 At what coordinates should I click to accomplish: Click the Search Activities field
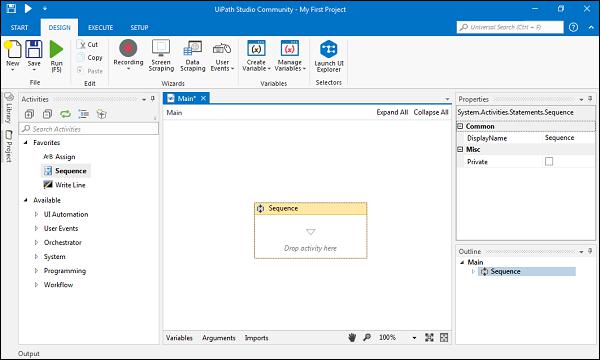(x=89, y=129)
